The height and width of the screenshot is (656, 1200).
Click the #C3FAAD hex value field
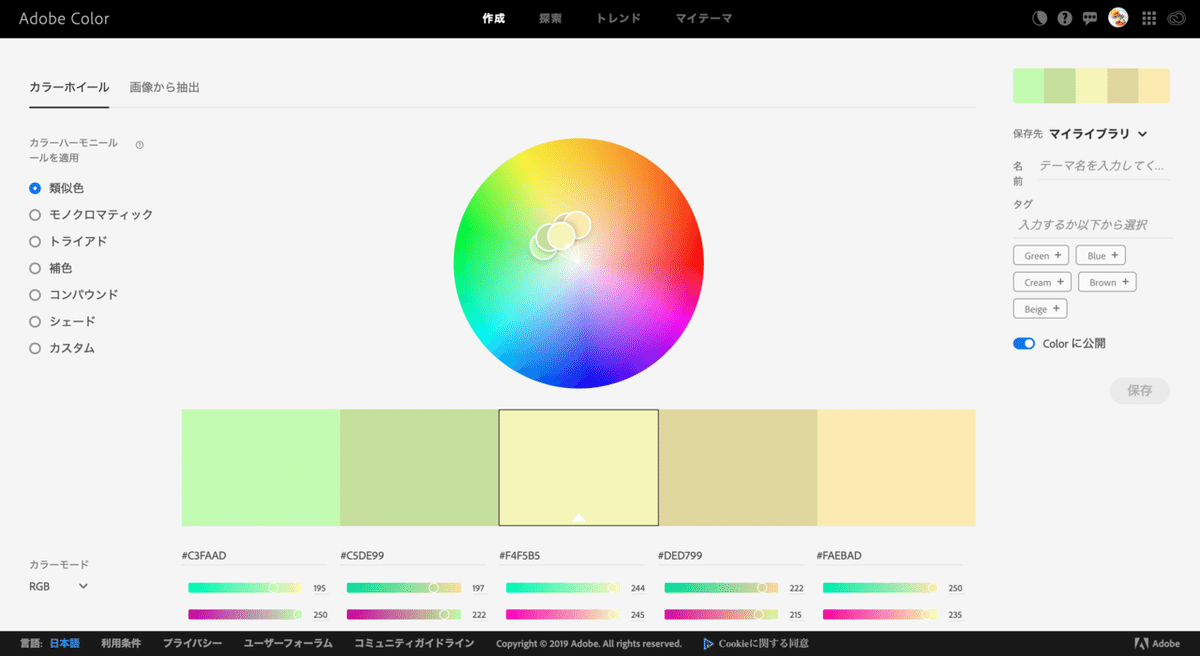(x=254, y=555)
